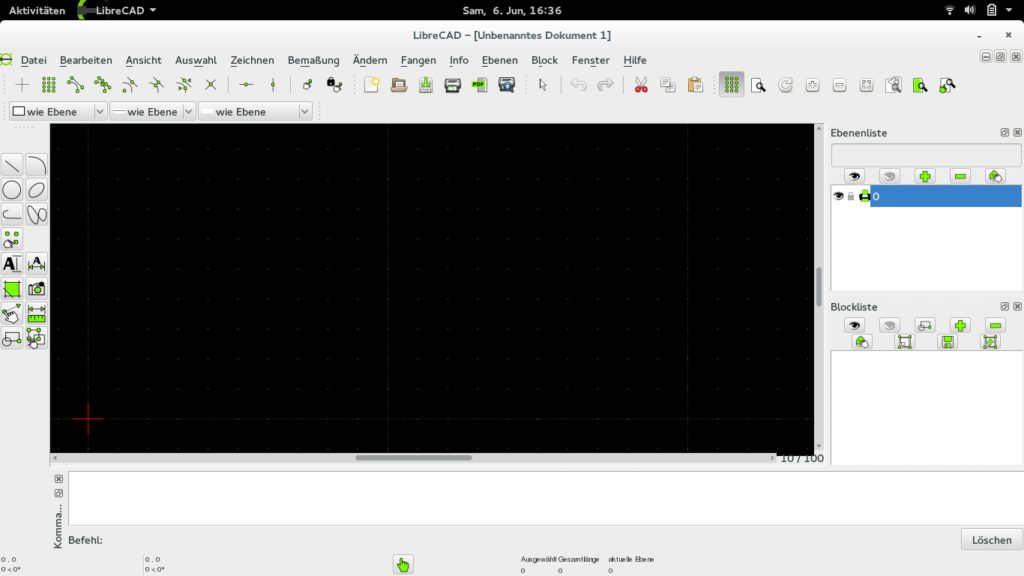Toggle restrict horizontal snapping
This screenshot has height=576, width=1024.
click(x=246, y=85)
